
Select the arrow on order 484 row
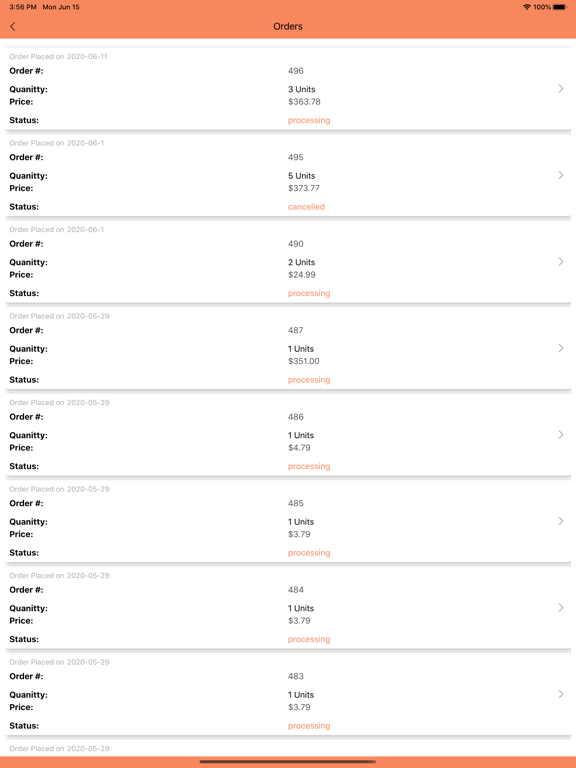tap(561, 607)
